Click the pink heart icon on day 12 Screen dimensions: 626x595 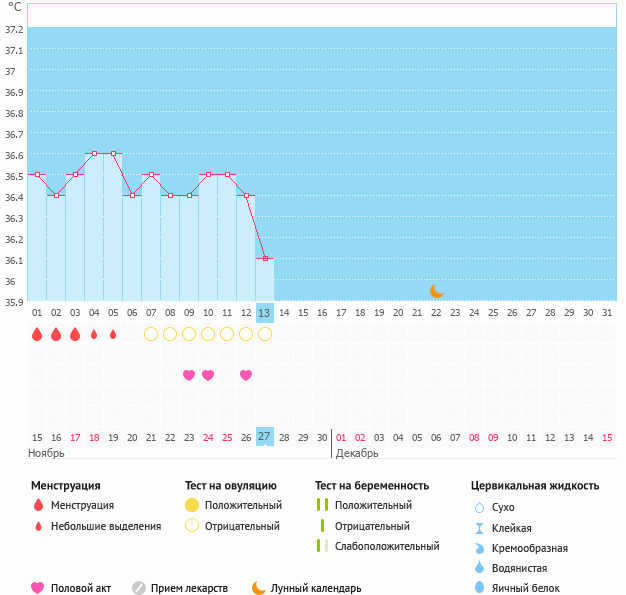coord(246,375)
